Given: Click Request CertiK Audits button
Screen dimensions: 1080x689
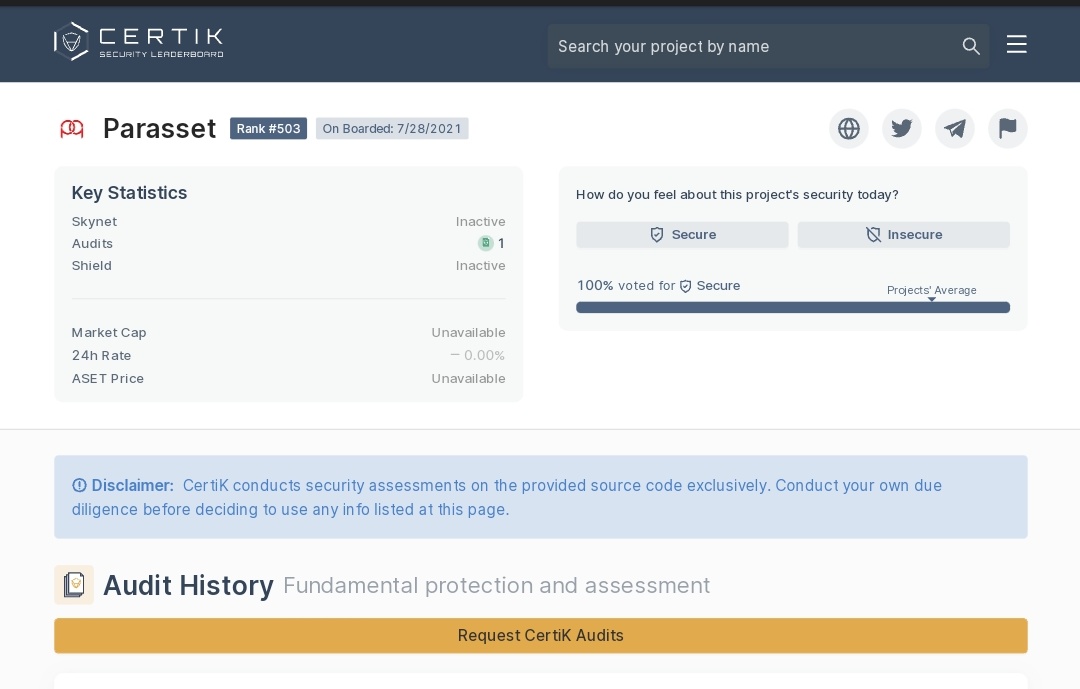Looking at the screenshot, I should pos(541,635).
